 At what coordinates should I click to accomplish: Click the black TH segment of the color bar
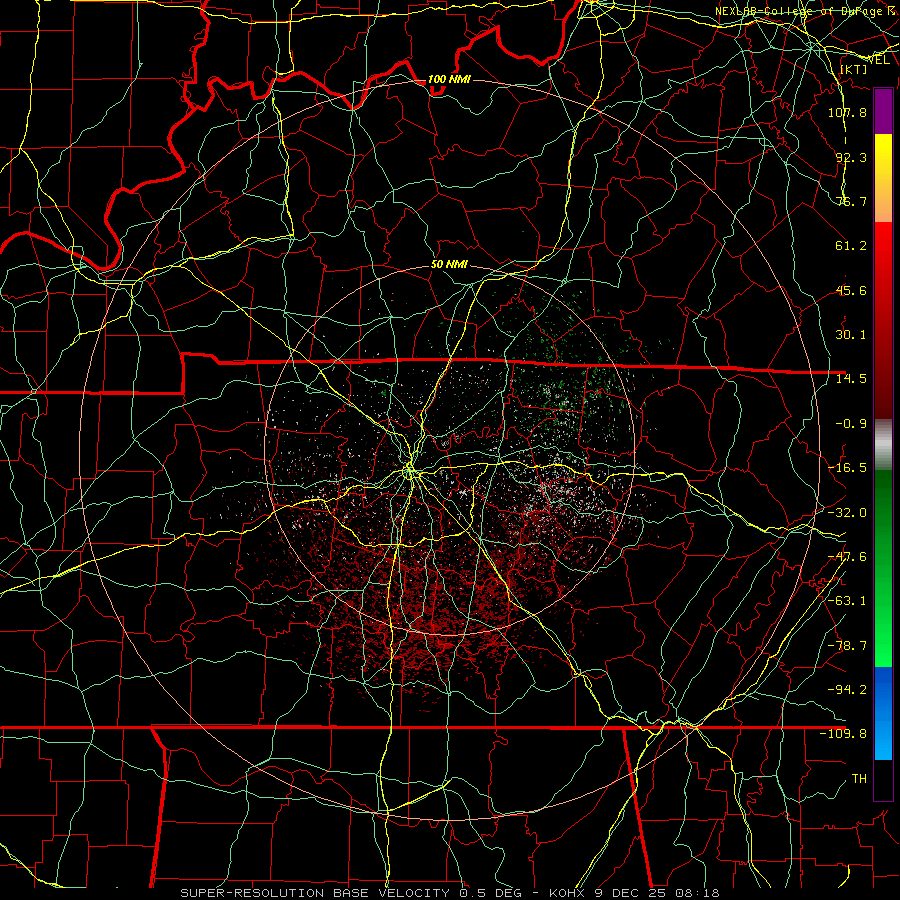pyautogui.click(x=883, y=779)
